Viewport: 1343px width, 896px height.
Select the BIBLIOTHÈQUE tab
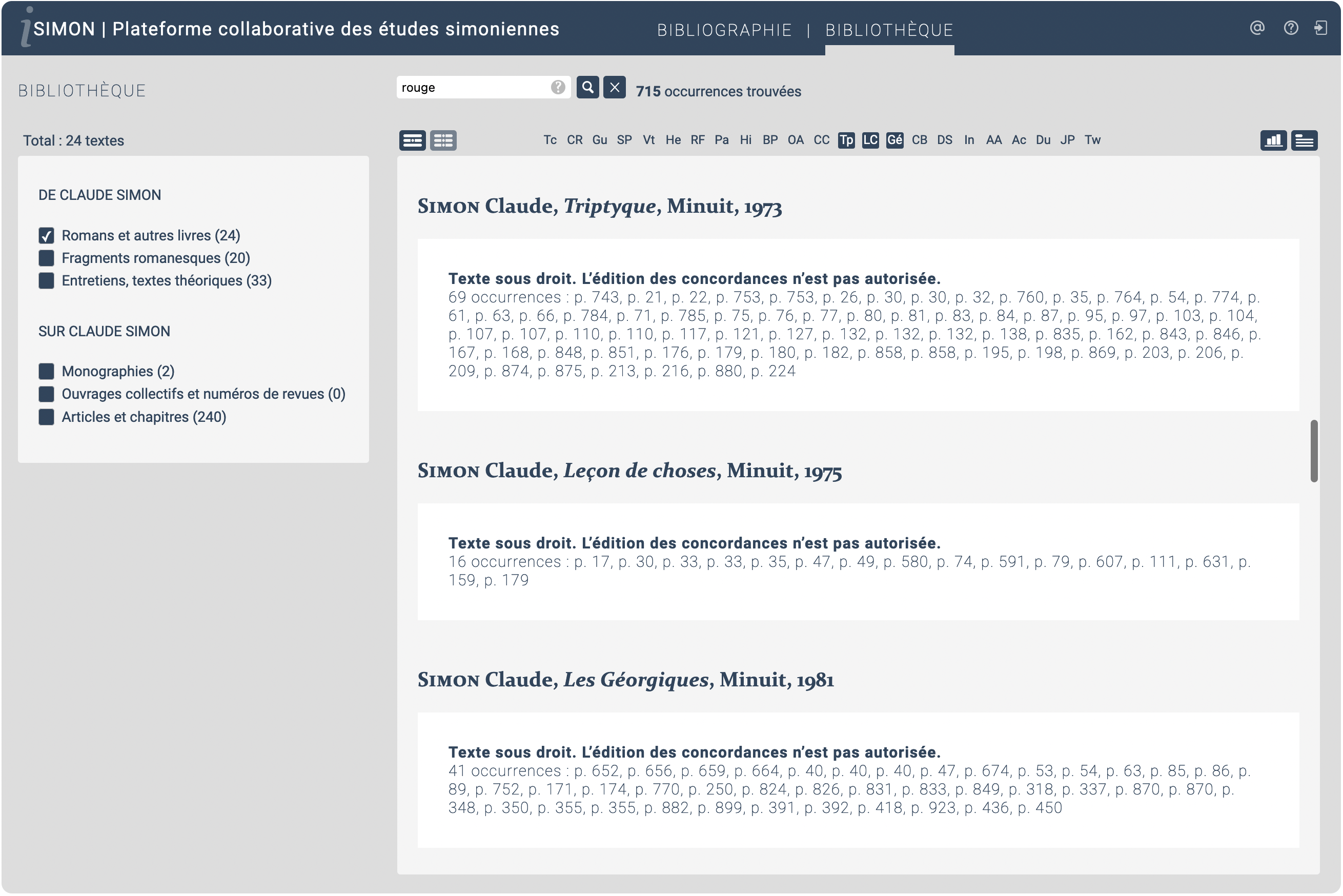[x=889, y=30]
